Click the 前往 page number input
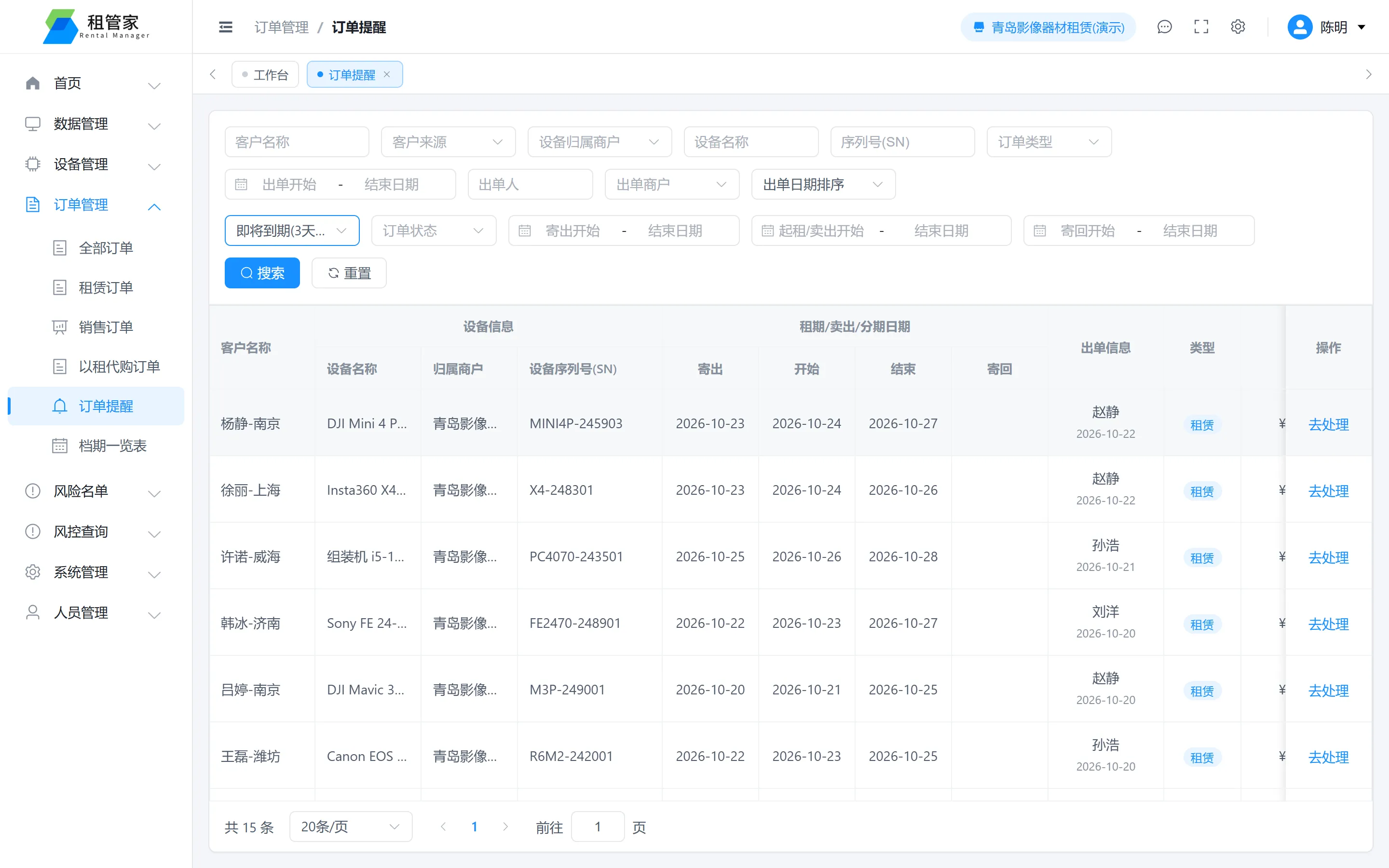The image size is (1389, 868). click(x=598, y=827)
